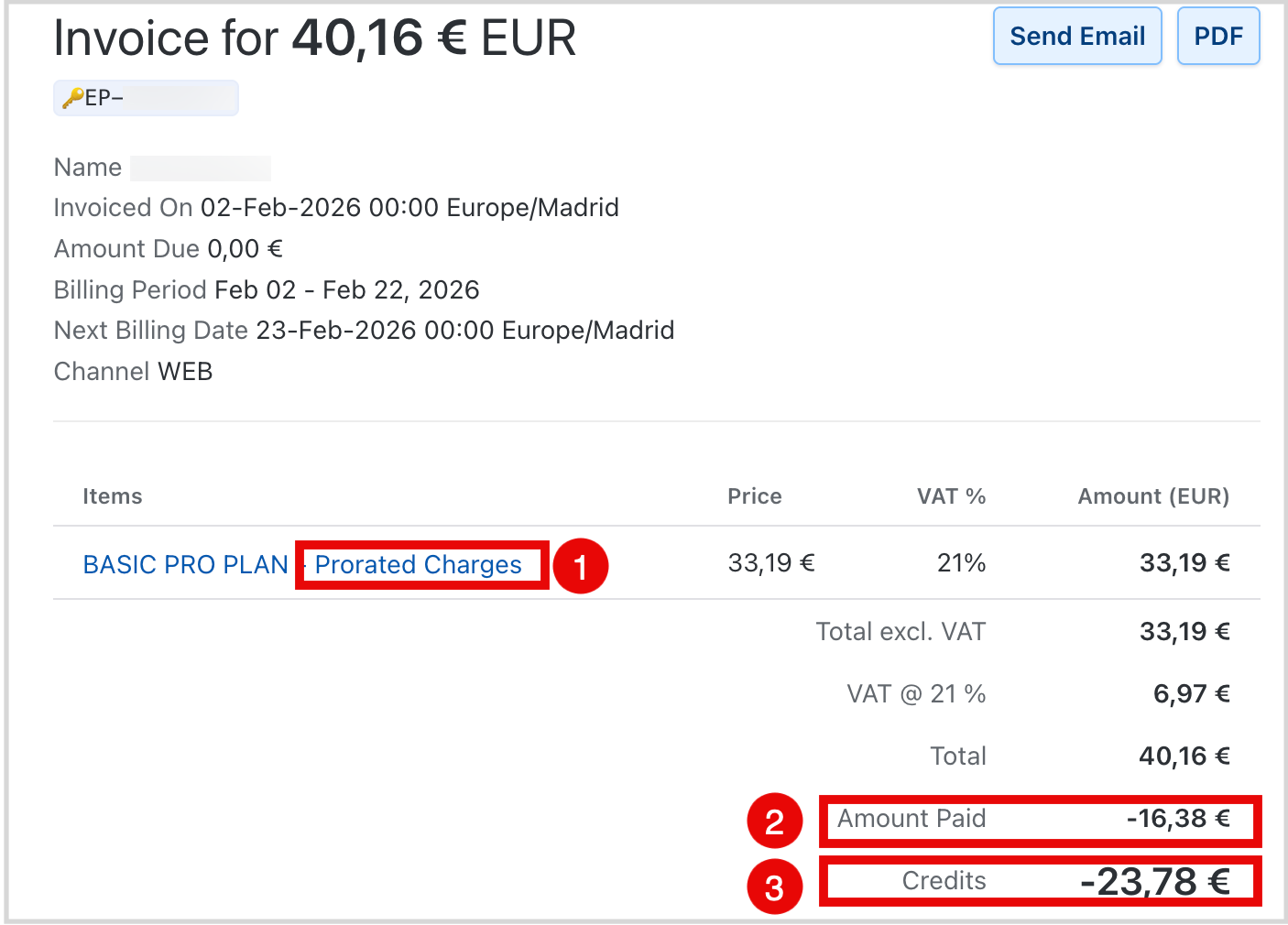Click the redacted Name field value
1288x925 pixels.
click(x=201, y=168)
